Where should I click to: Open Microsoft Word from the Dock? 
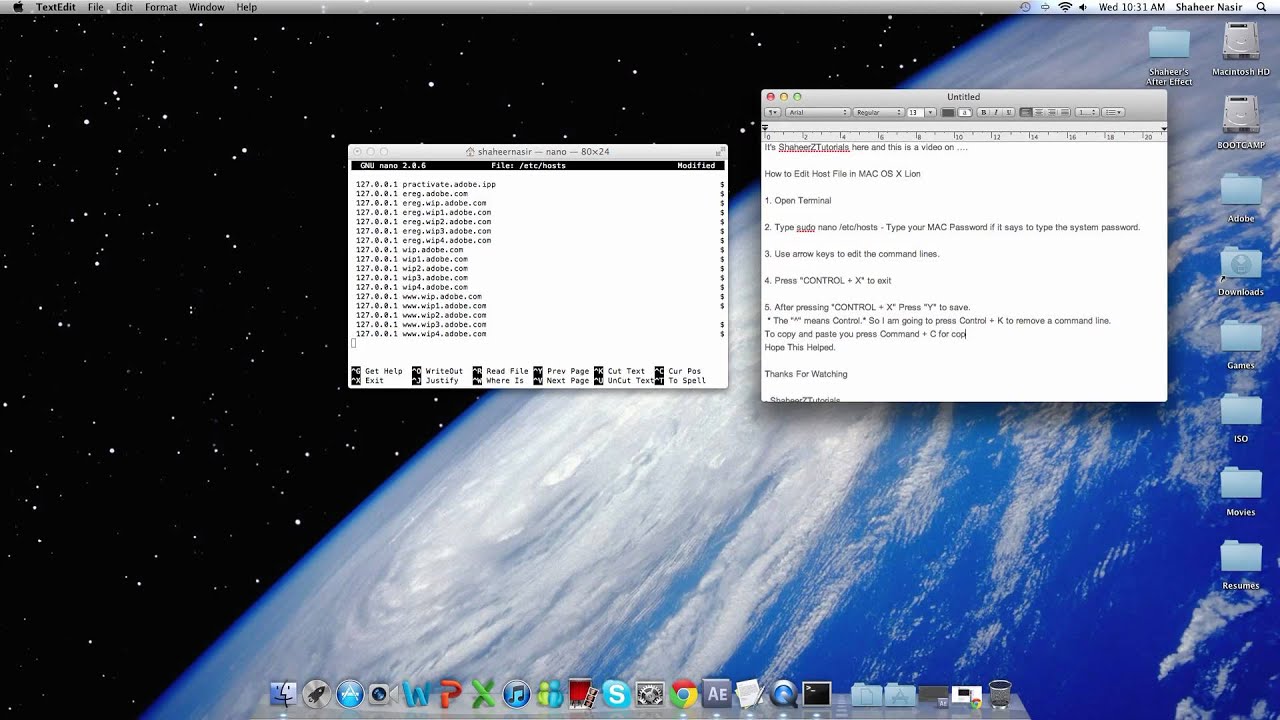[x=416, y=693]
